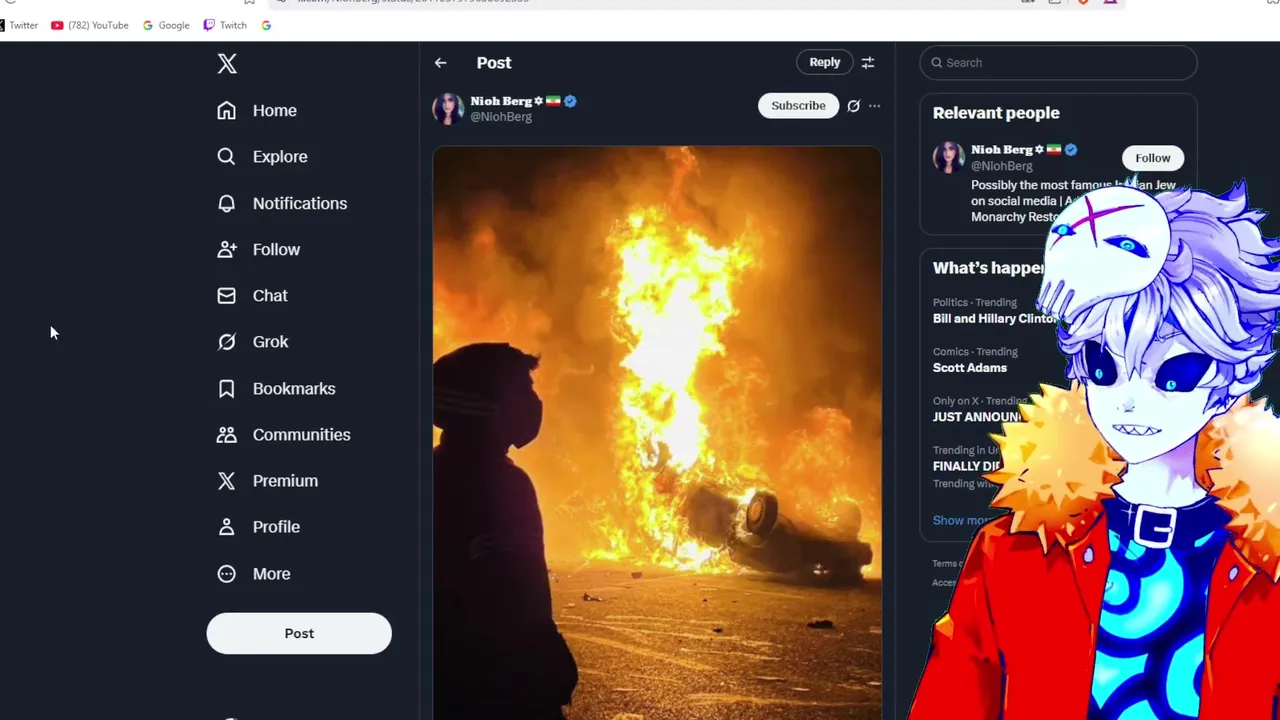Viewport: 1280px width, 720px height.
Task: Open the Scott Adams trend
Action: 970,367
